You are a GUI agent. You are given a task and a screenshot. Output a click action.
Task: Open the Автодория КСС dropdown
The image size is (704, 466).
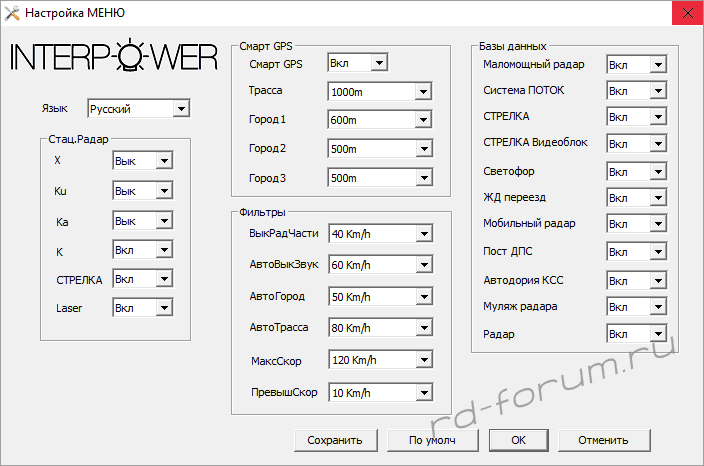click(637, 281)
